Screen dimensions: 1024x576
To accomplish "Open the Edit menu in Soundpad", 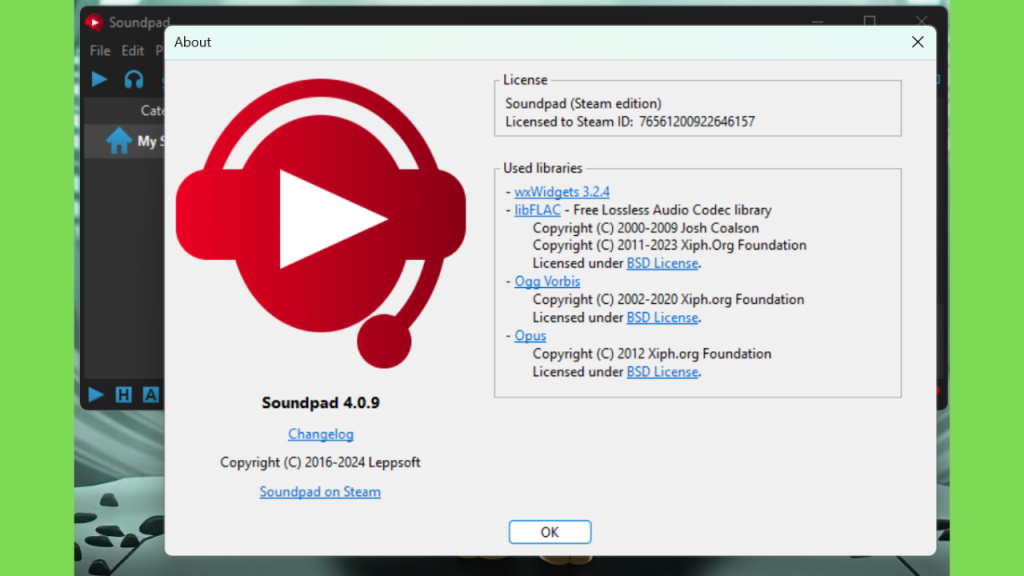I will (x=133, y=50).
